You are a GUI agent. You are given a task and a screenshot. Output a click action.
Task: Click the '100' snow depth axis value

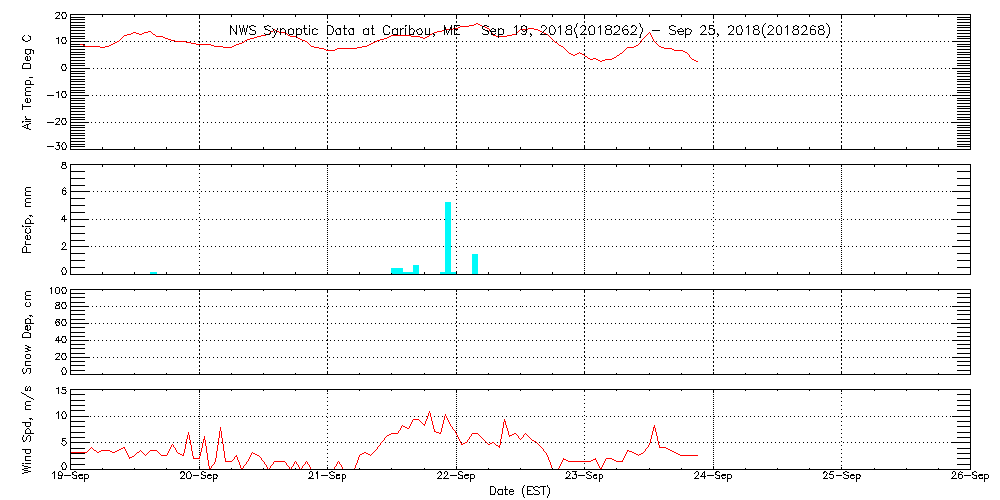tap(59, 291)
